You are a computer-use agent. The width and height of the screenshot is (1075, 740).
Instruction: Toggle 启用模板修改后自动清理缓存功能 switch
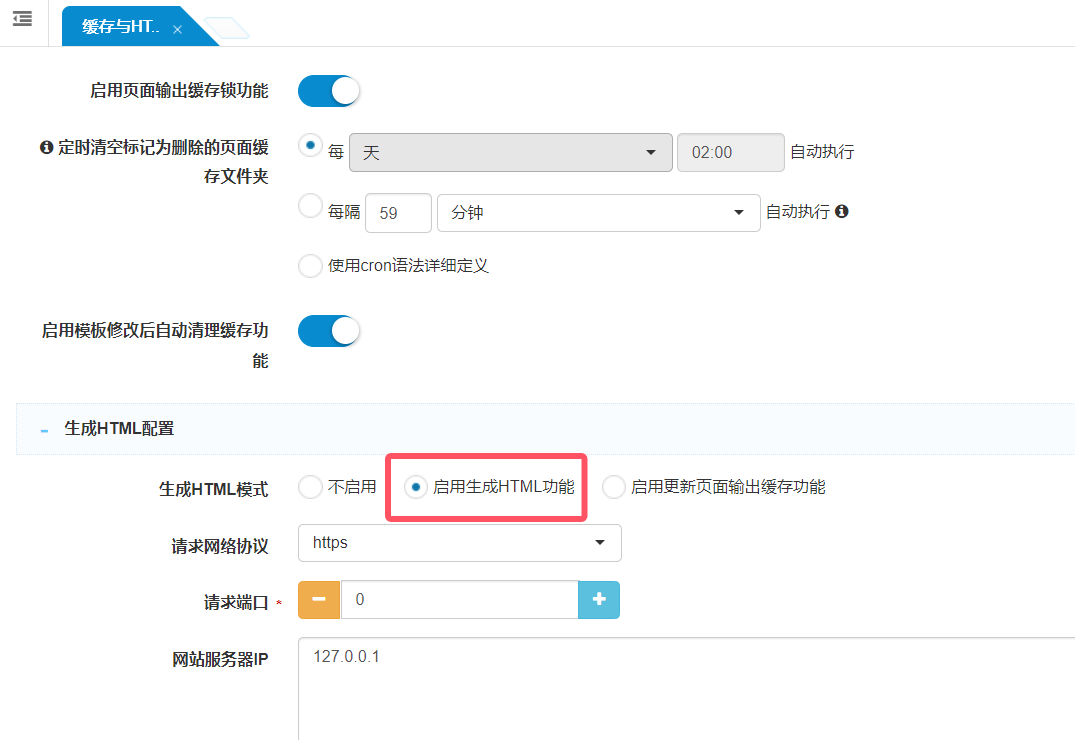(x=328, y=331)
